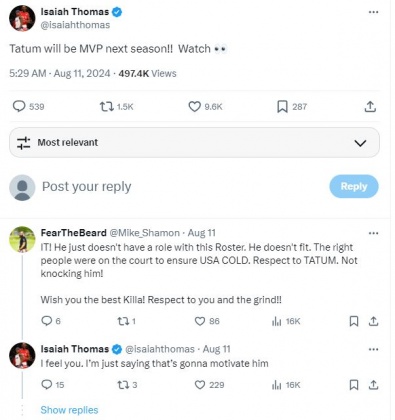Share Isaiah's 'I feel you' reply

pos(373,385)
